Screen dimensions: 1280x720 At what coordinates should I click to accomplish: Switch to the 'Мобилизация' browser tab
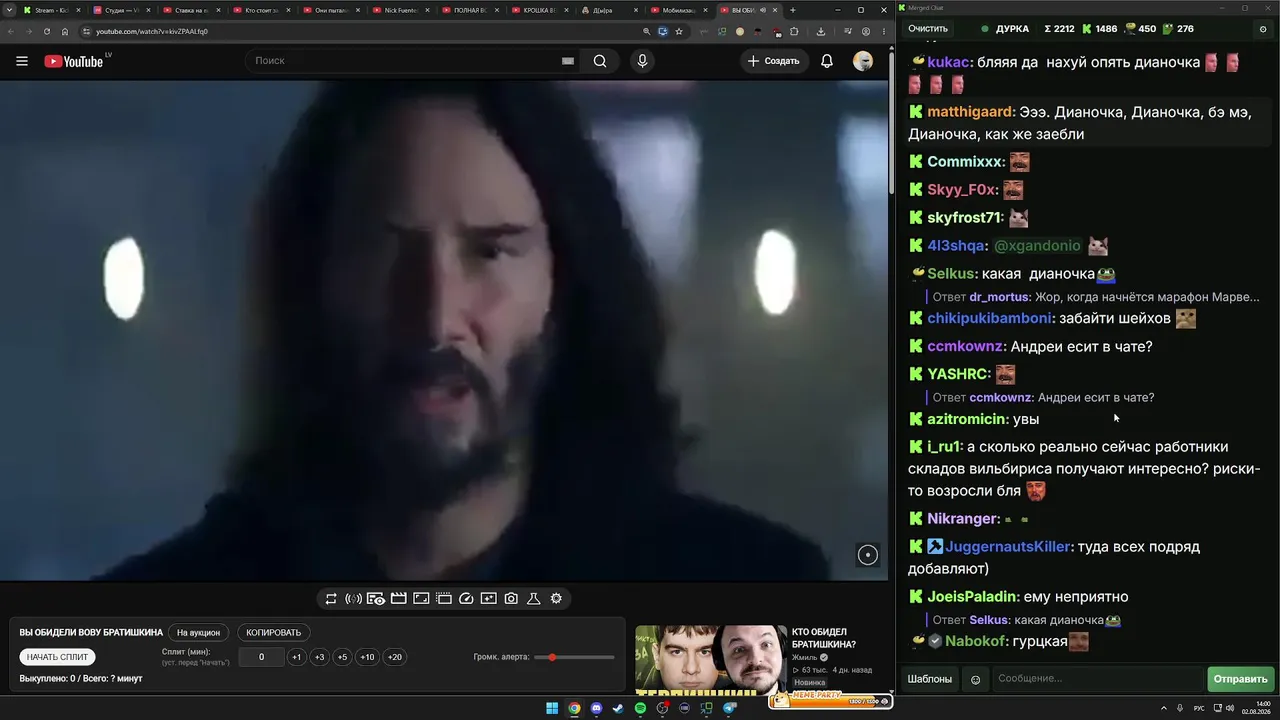(x=680, y=10)
